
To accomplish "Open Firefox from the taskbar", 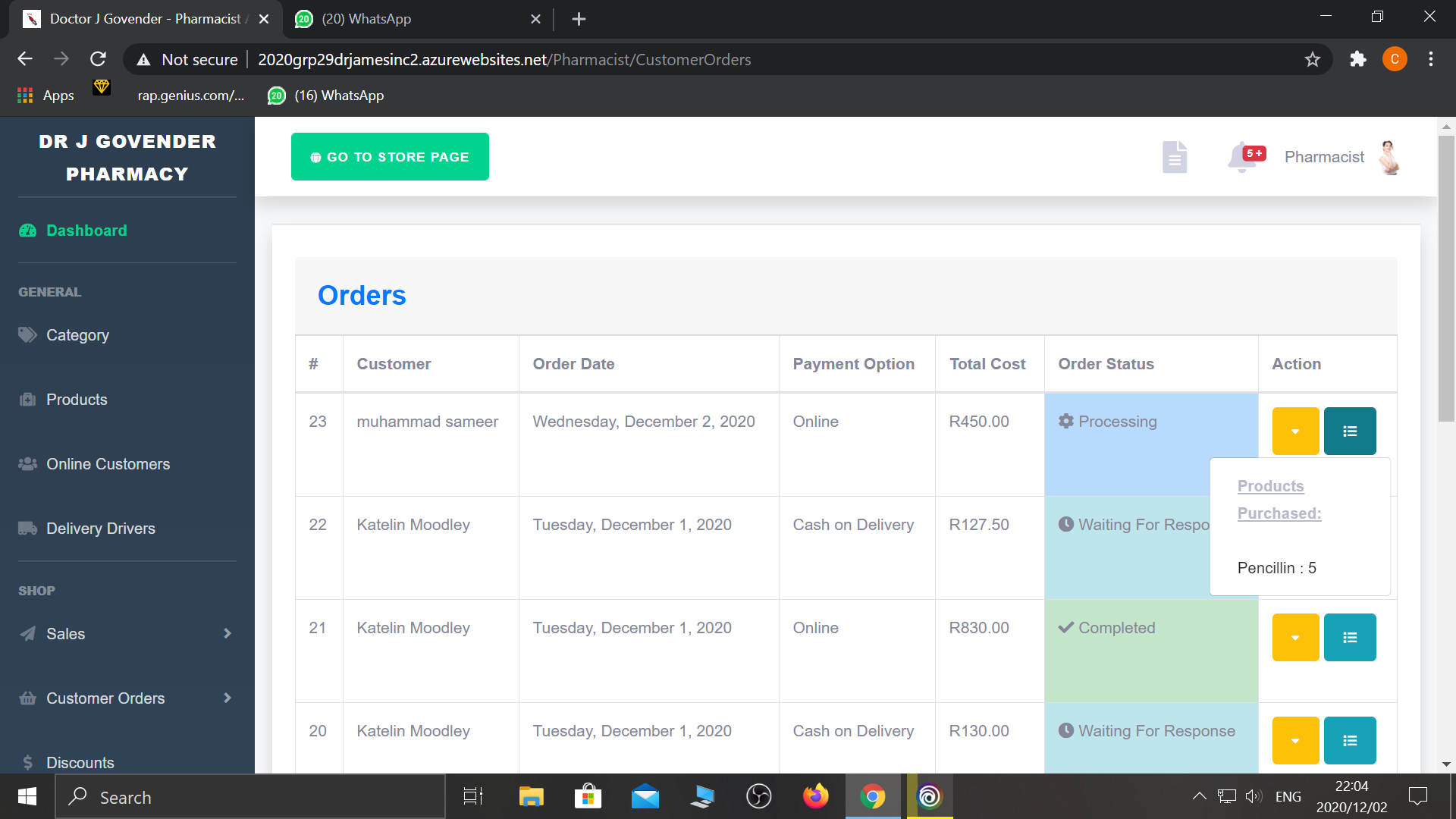I will (x=815, y=797).
